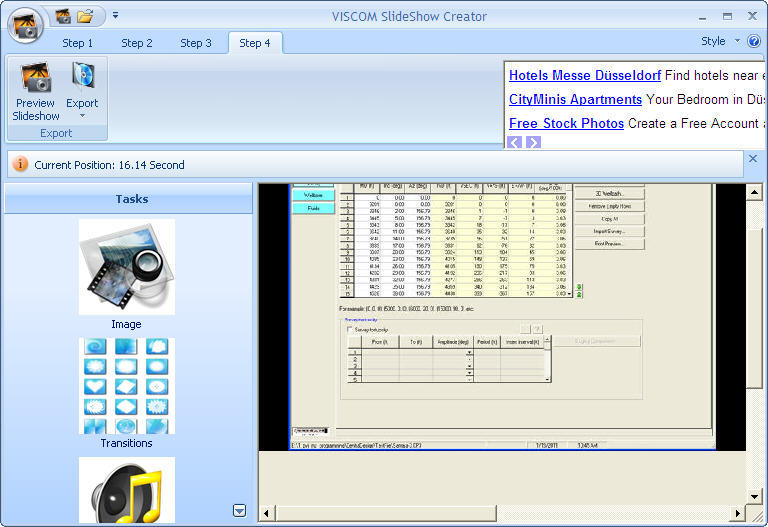Image resolution: width=768 pixels, height=527 pixels.
Task: Click the preview vertical scrollbar down arrow
Action: [754, 497]
